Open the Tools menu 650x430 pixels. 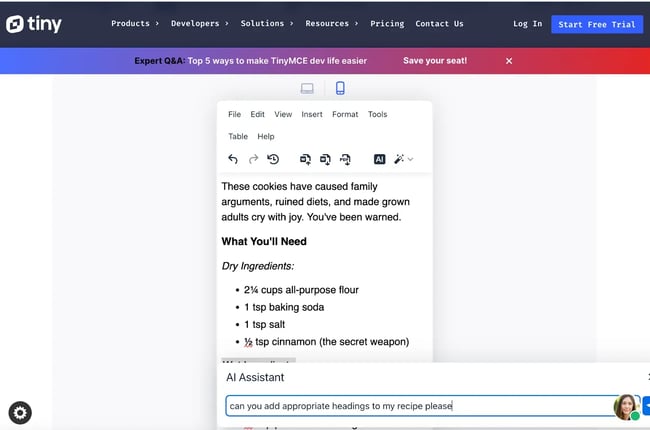coord(377,114)
